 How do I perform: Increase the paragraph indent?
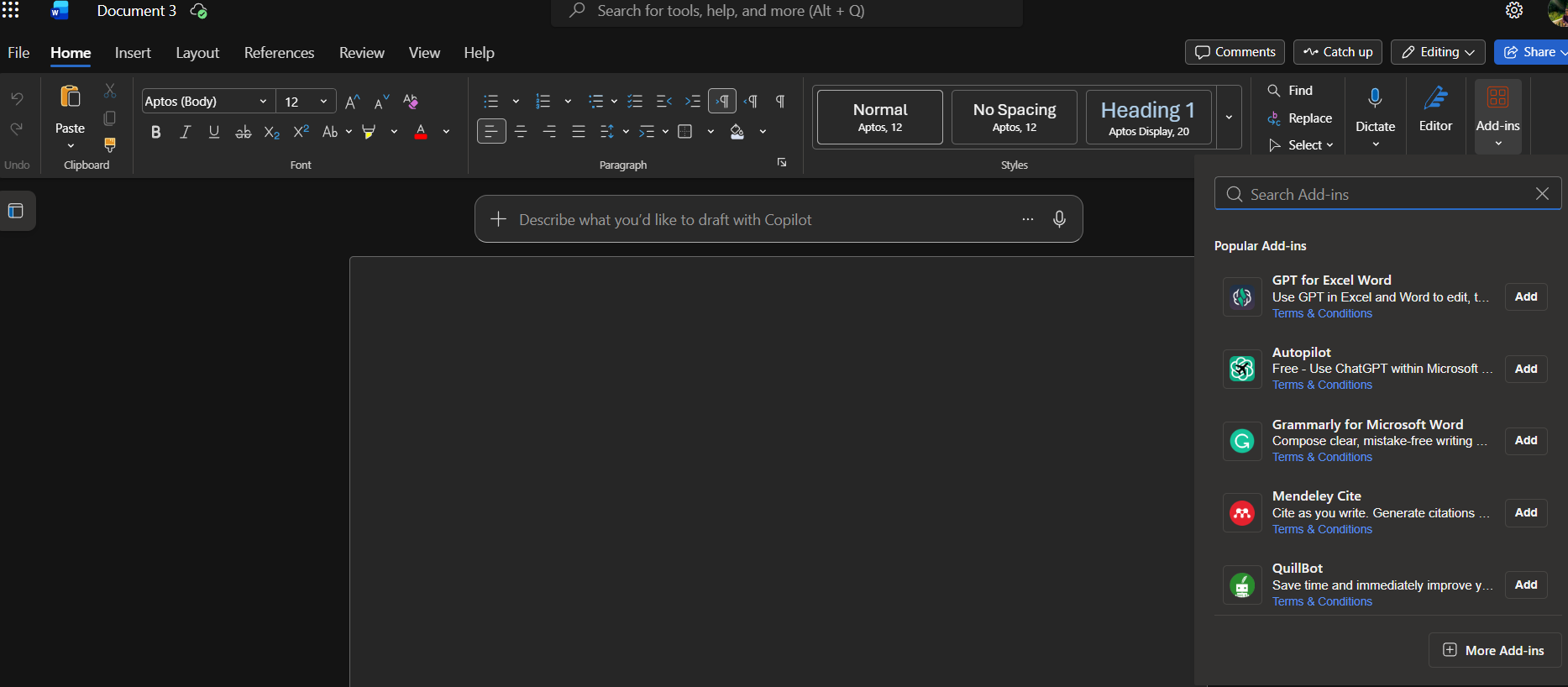[692, 102]
